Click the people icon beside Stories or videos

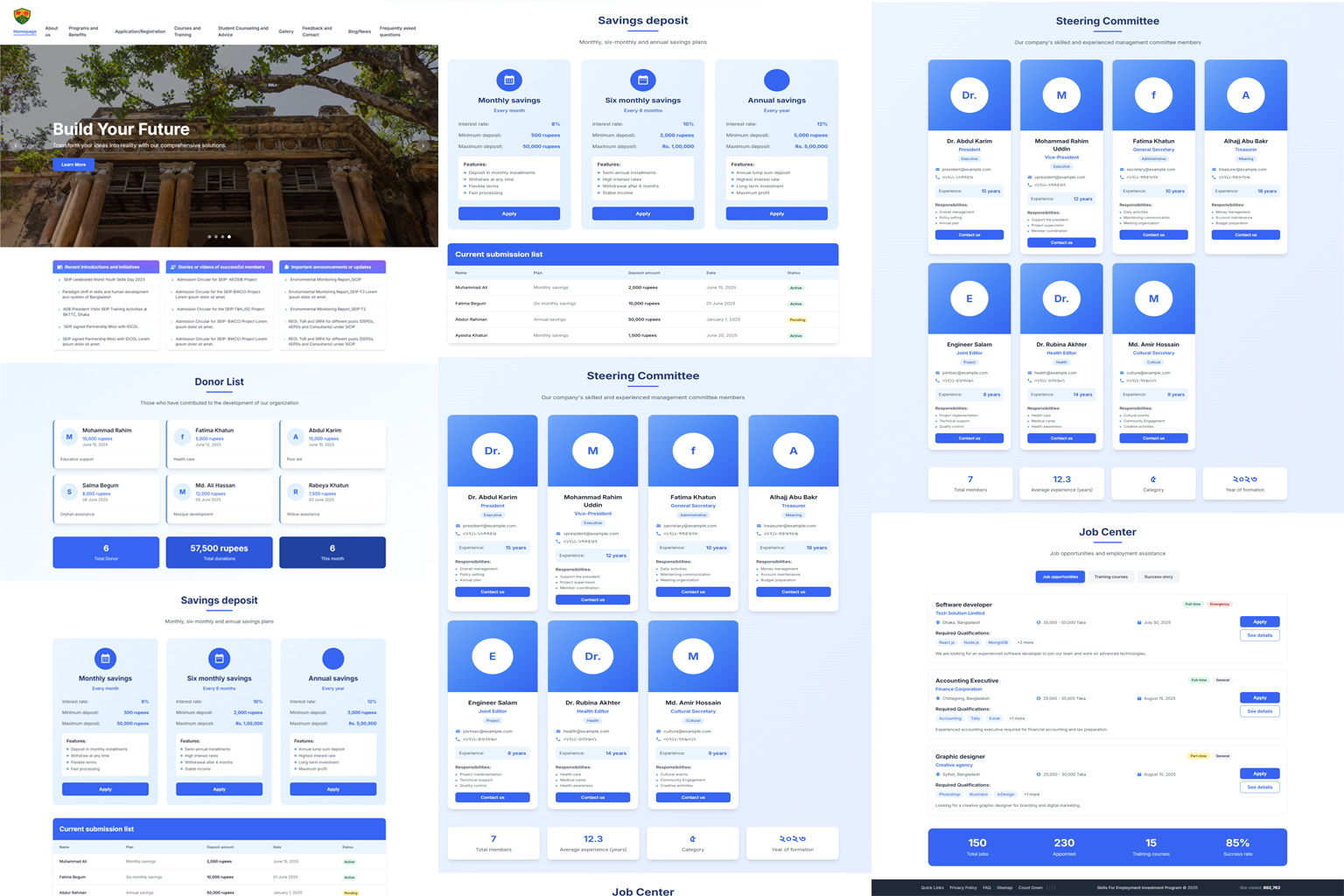click(173, 267)
